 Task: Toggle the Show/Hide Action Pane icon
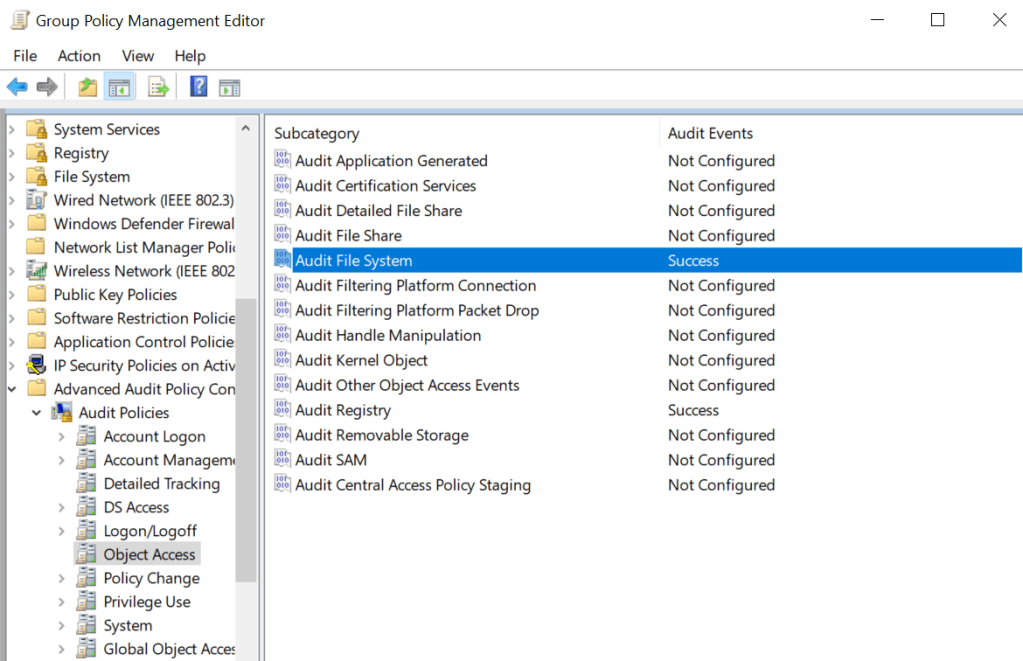point(229,88)
